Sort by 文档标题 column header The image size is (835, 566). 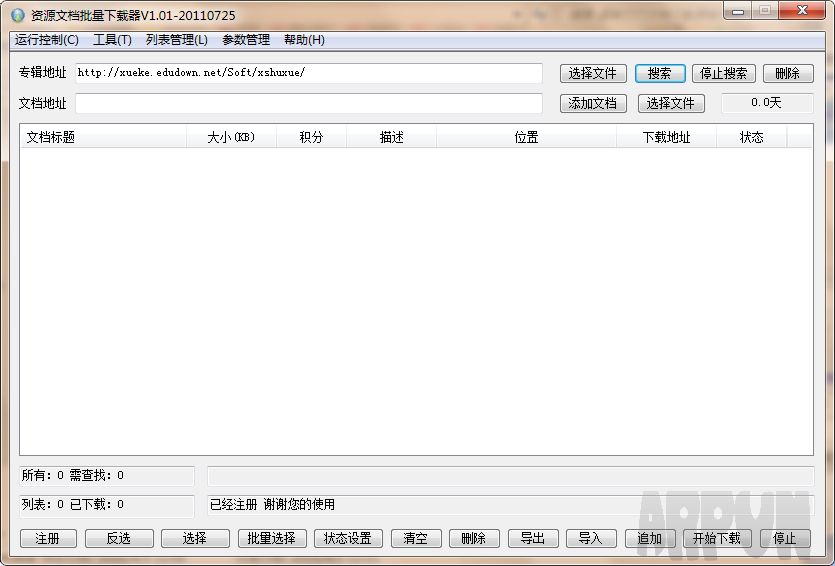pyautogui.click(x=103, y=137)
